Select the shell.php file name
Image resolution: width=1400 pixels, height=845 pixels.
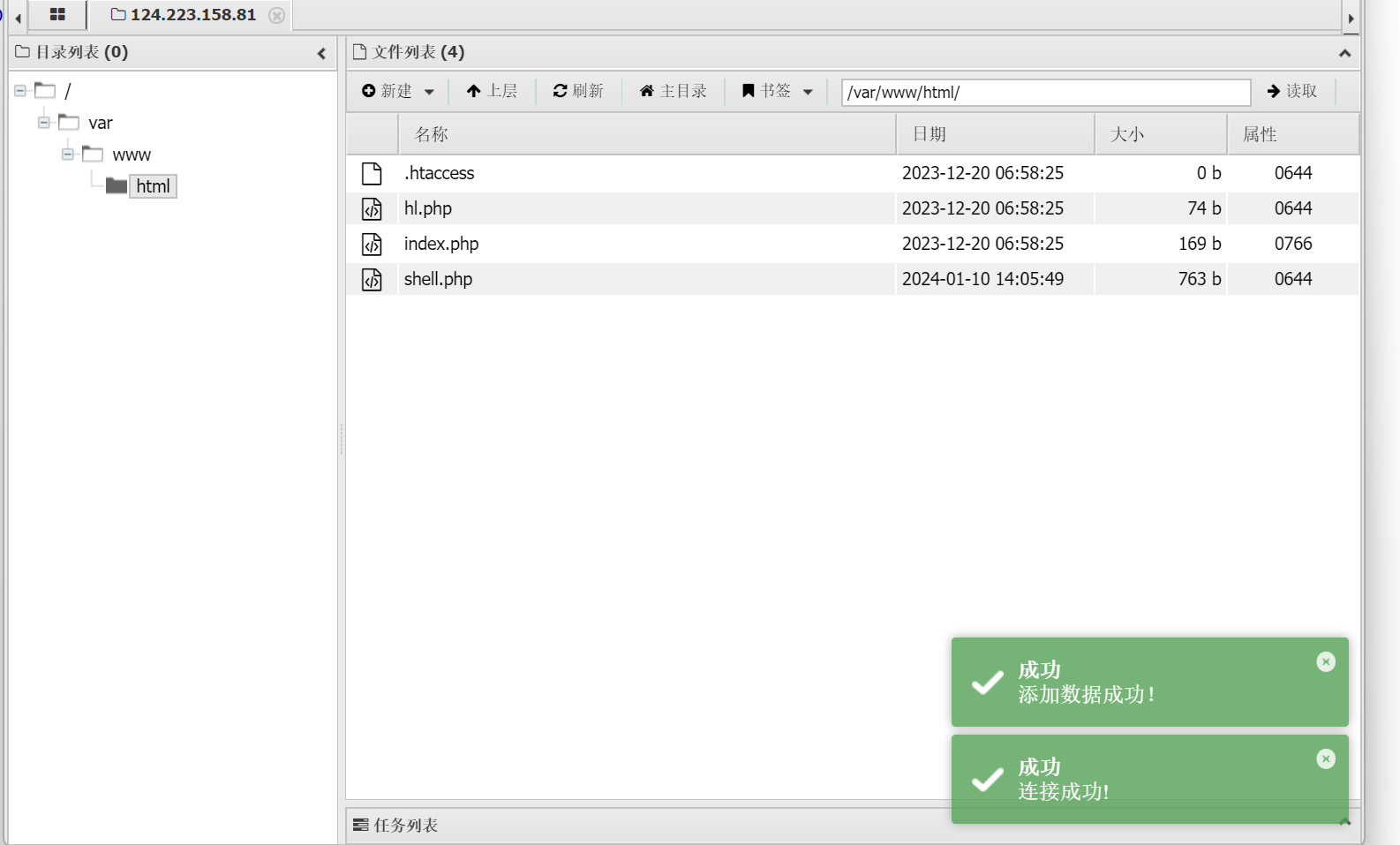coord(439,279)
